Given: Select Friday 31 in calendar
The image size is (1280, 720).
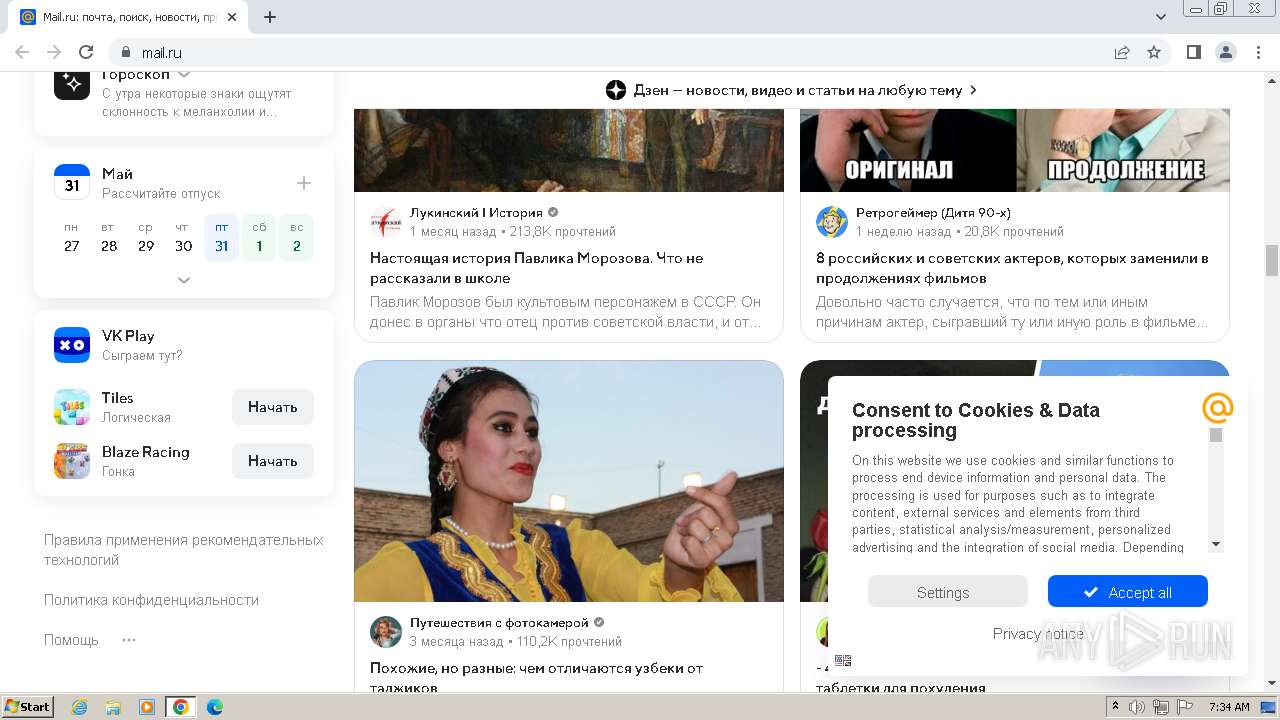Looking at the screenshot, I should click(221, 238).
